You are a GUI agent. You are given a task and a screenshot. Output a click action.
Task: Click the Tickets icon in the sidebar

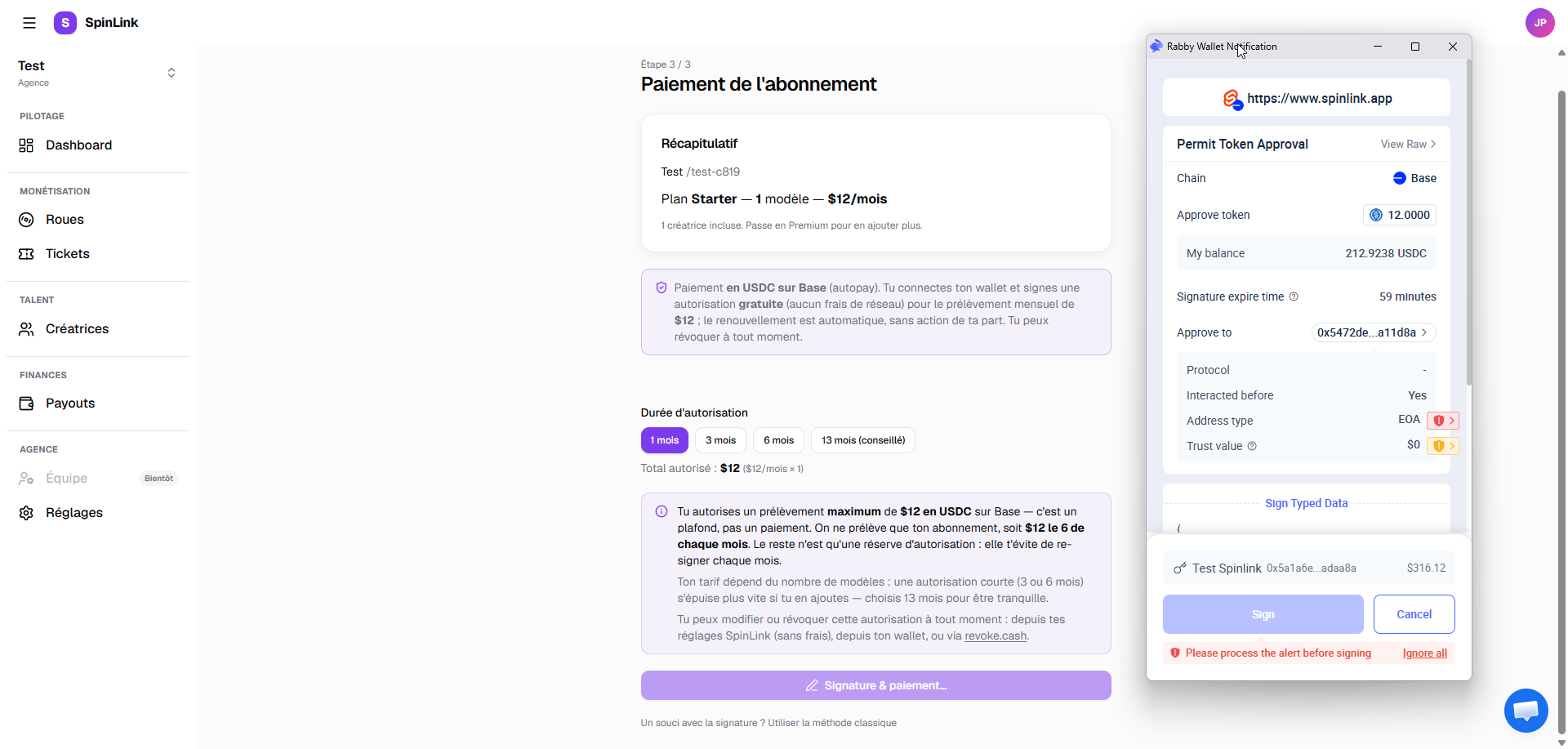(x=26, y=254)
